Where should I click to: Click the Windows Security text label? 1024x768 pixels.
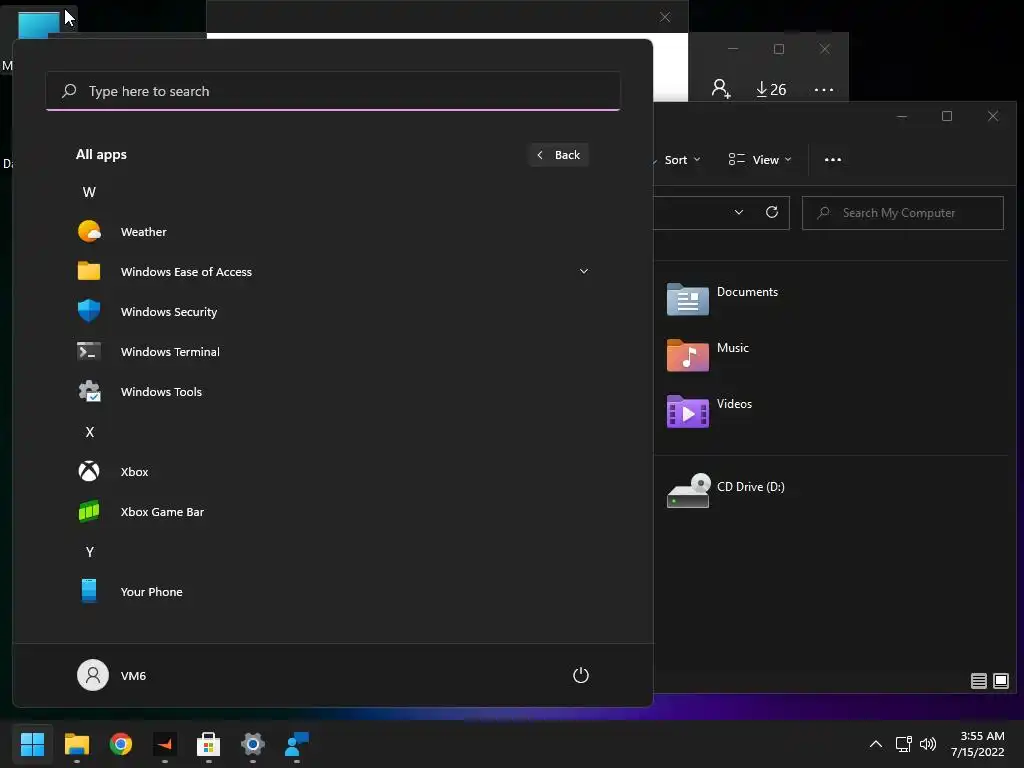click(168, 312)
